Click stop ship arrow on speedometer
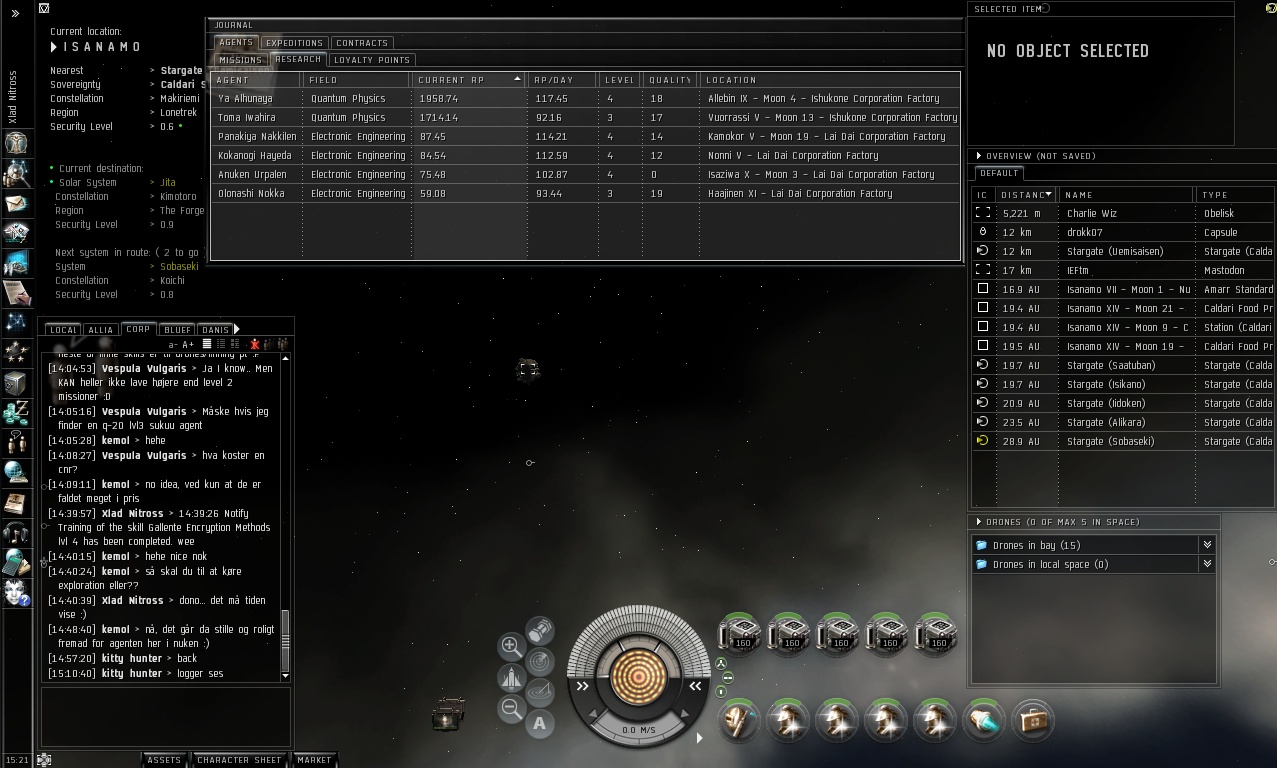The width and height of the screenshot is (1277, 768). point(592,715)
